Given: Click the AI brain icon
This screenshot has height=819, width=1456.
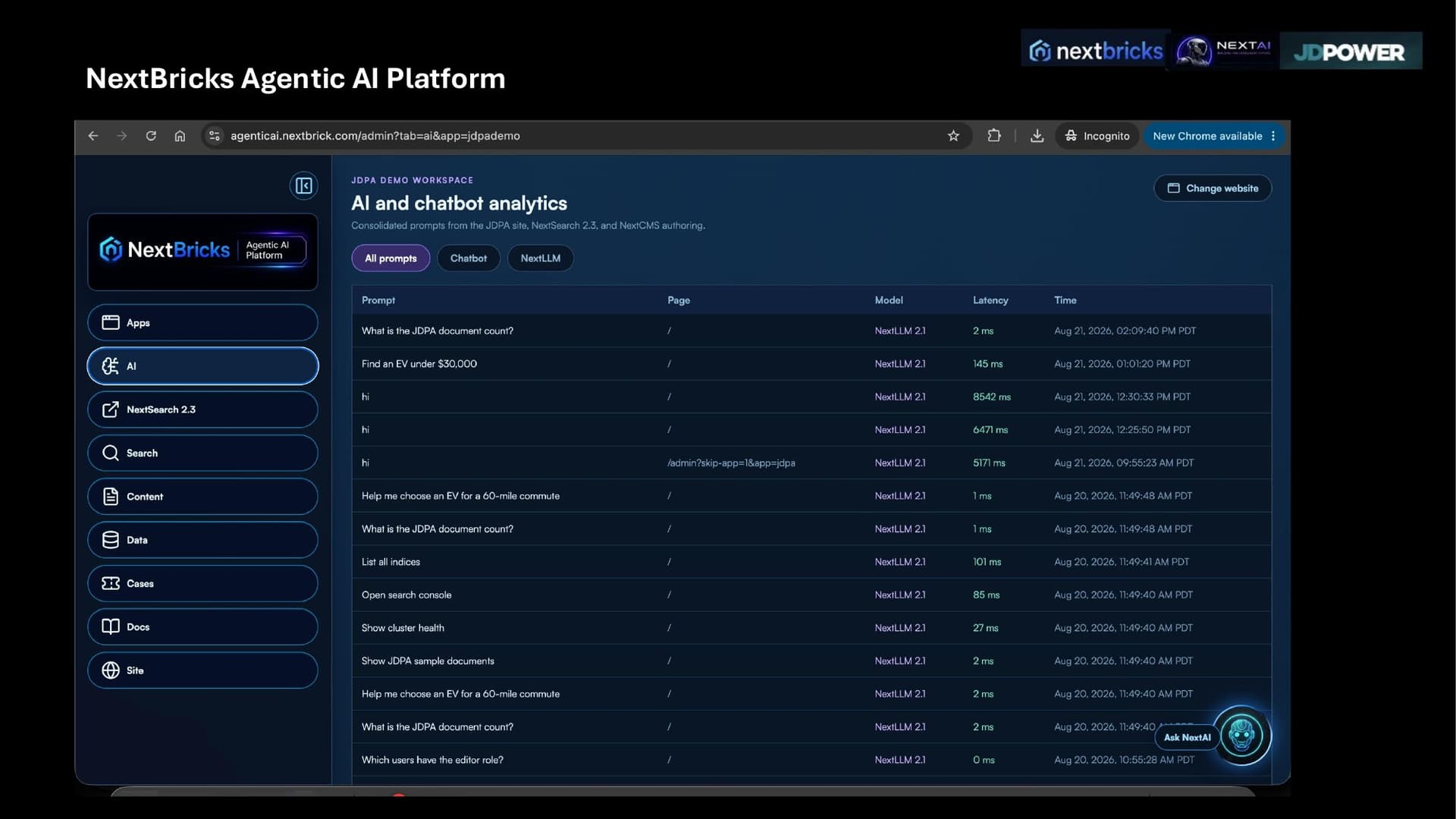Looking at the screenshot, I should coord(111,366).
